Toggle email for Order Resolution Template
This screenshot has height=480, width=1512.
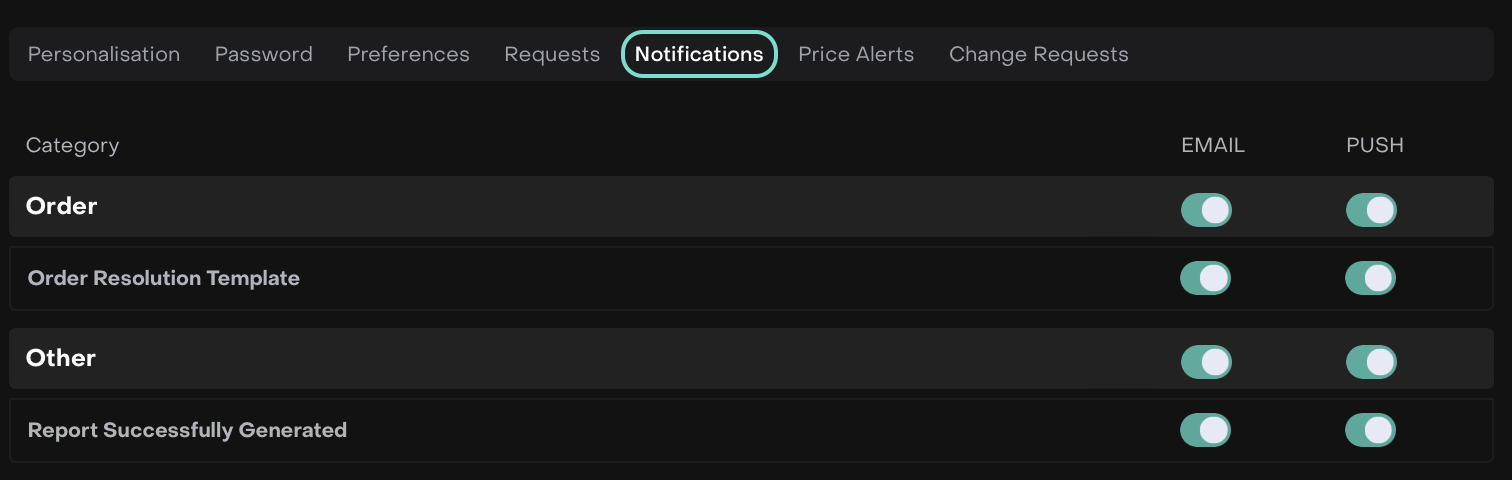[1206, 278]
